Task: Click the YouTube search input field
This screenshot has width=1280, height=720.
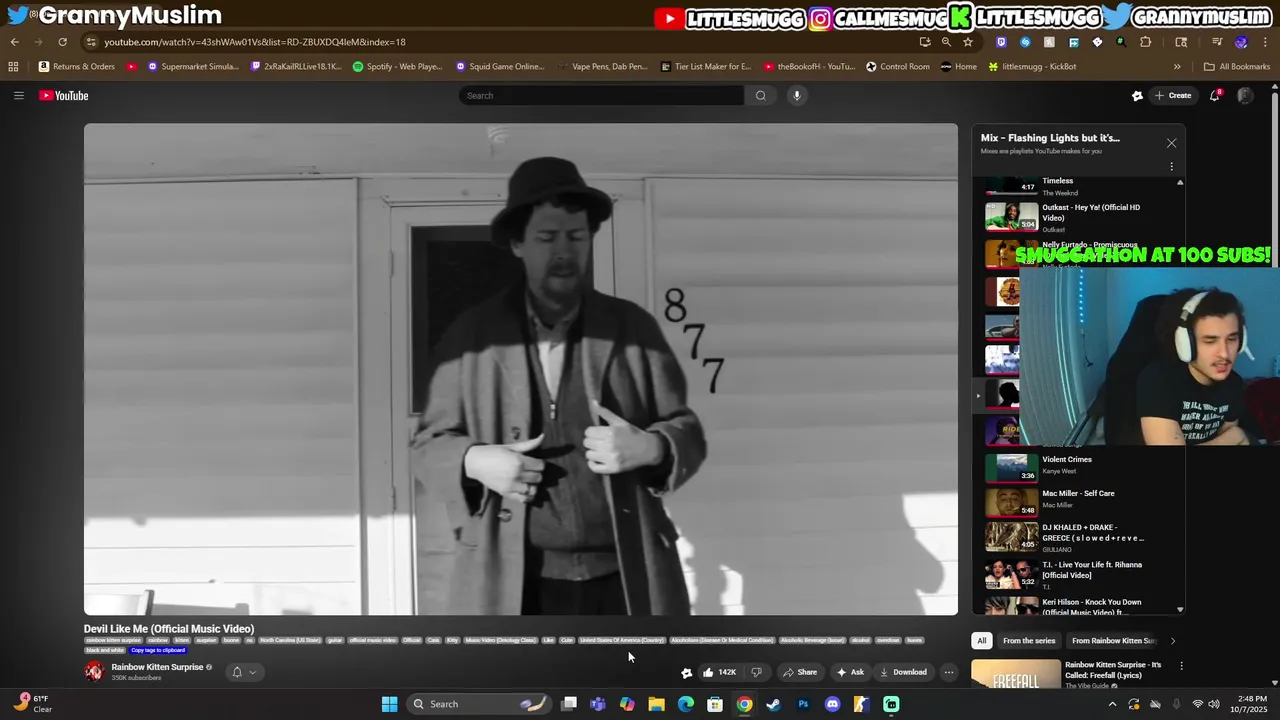Action: [x=601, y=96]
